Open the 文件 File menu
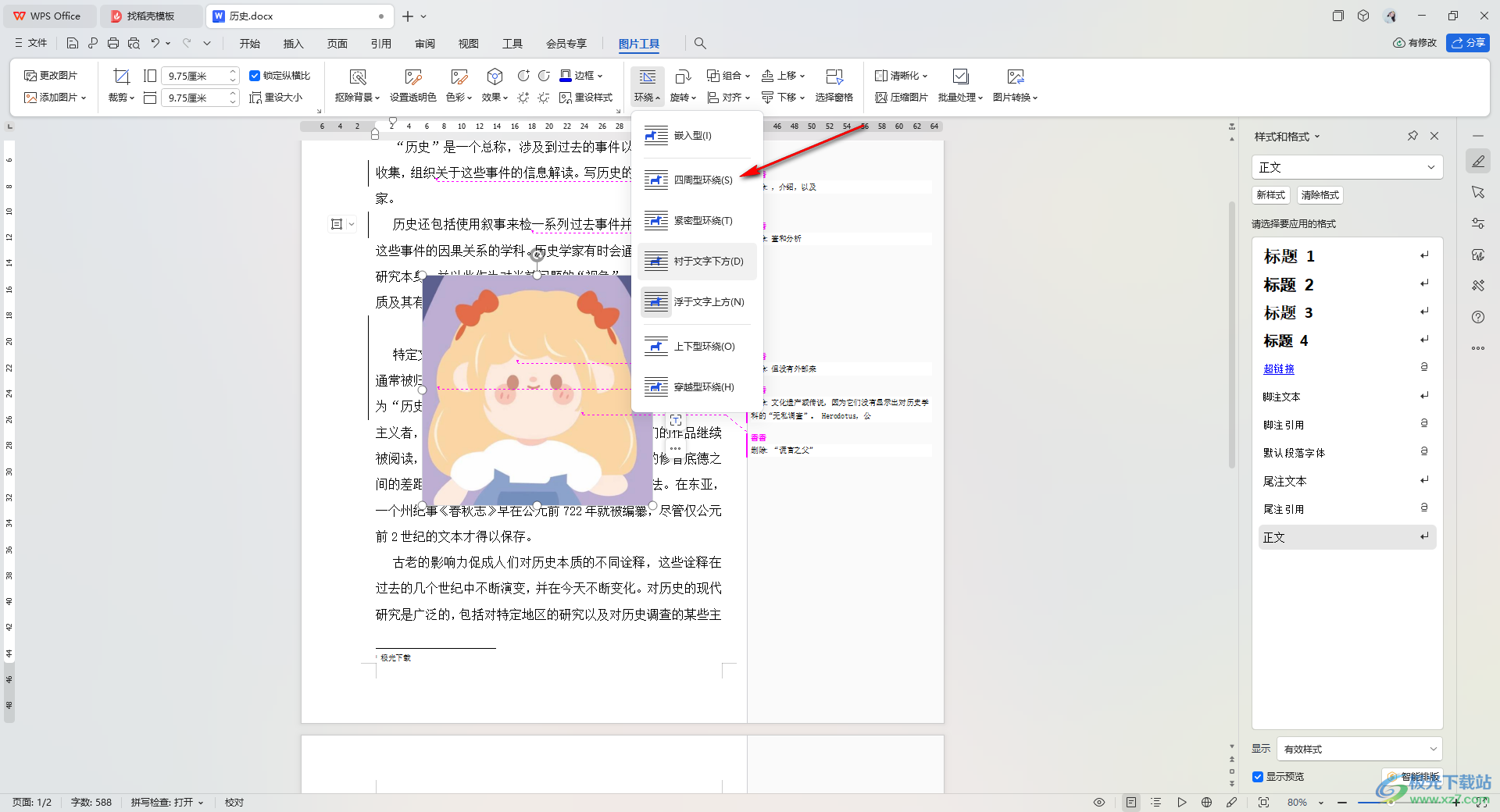The image size is (1500, 812). 31,43
